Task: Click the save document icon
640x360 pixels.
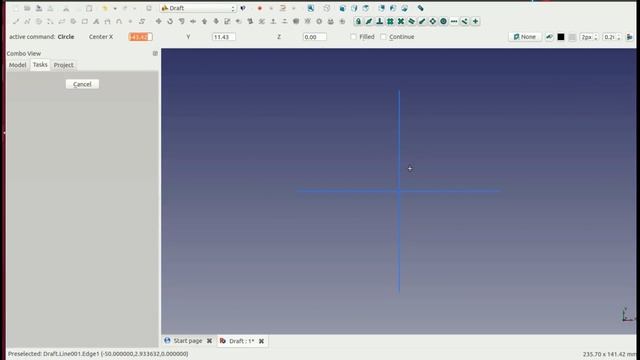Action: pos(39,8)
